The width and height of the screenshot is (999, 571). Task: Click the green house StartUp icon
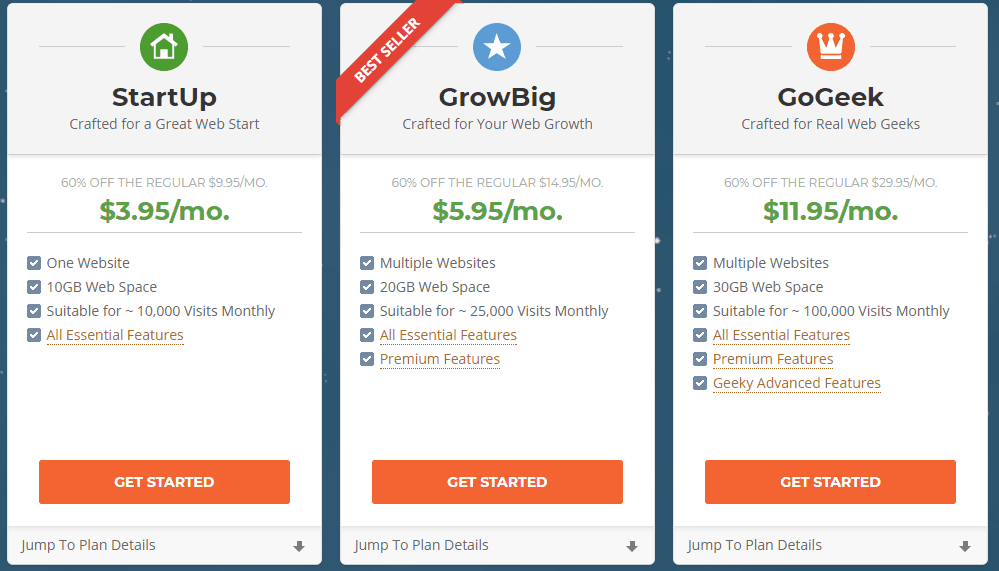tap(164, 47)
